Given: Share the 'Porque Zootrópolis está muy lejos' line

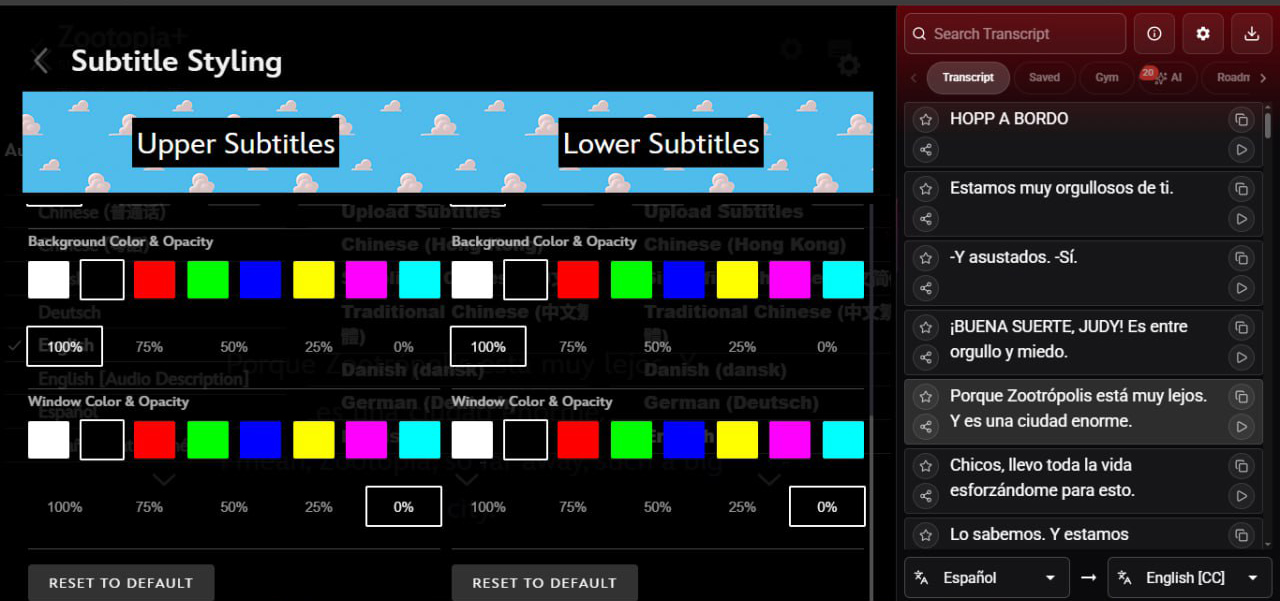Looking at the screenshot, I should point(926,427).
